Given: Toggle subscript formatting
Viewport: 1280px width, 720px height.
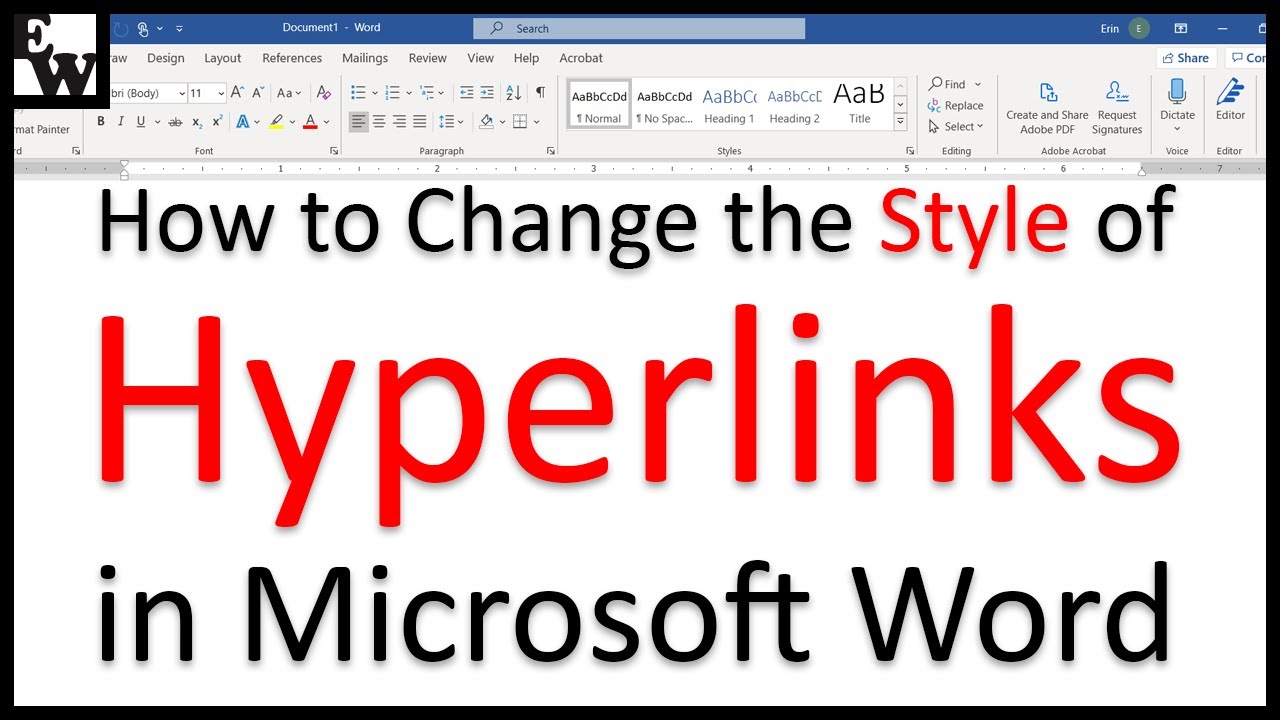Looking at the screenshot, I should [x=197, y=122].
